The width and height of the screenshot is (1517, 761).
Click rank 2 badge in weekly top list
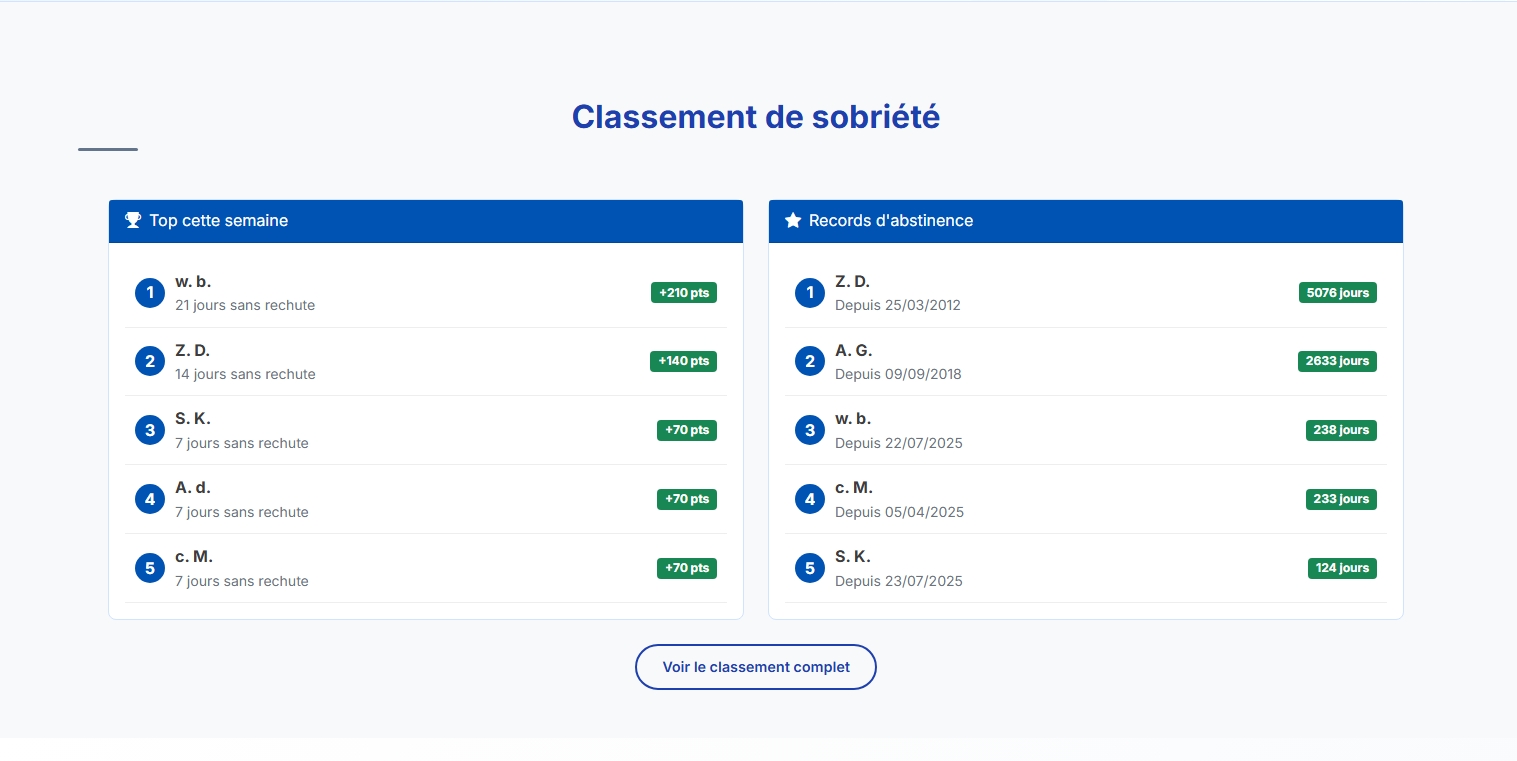[150, 361]
